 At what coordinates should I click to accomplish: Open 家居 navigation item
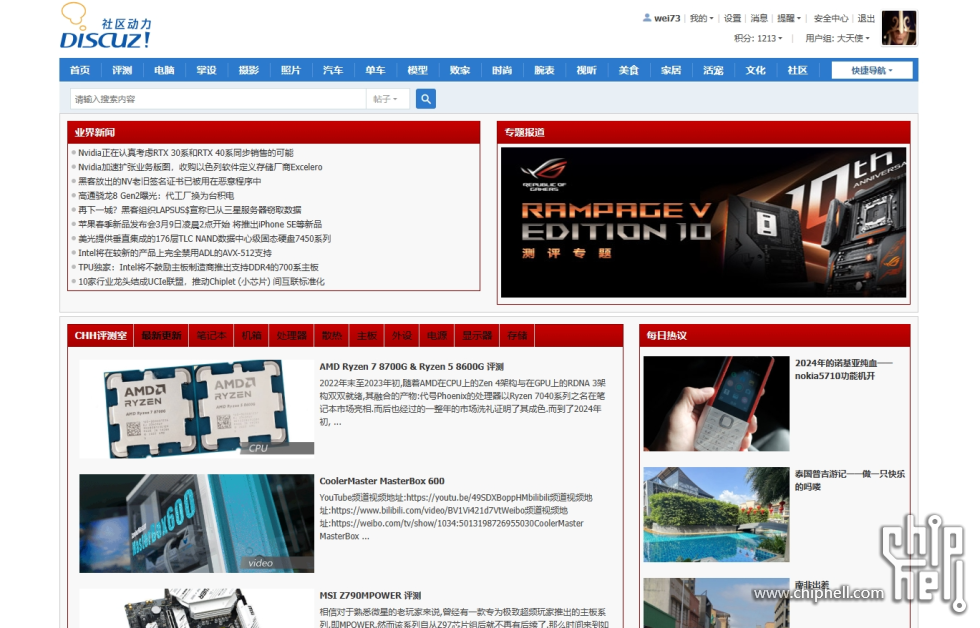(x=671, y=71)
